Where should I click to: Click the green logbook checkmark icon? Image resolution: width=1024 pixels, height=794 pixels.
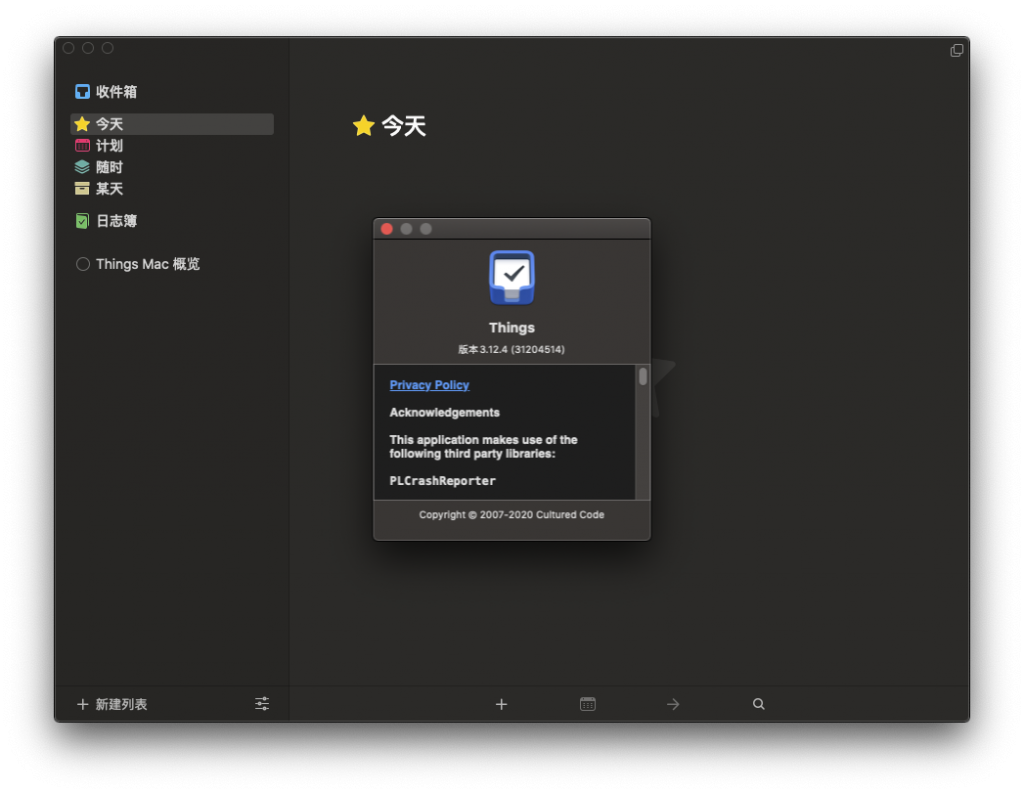[82, 221]
